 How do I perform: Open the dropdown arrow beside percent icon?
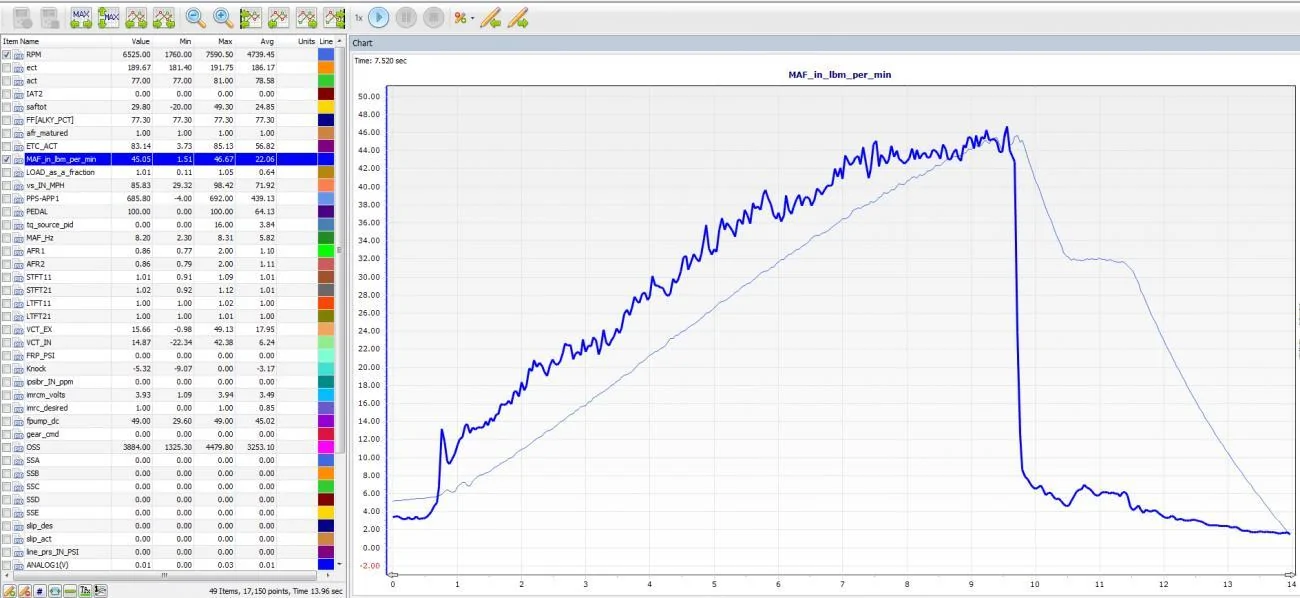pos(472,18)
